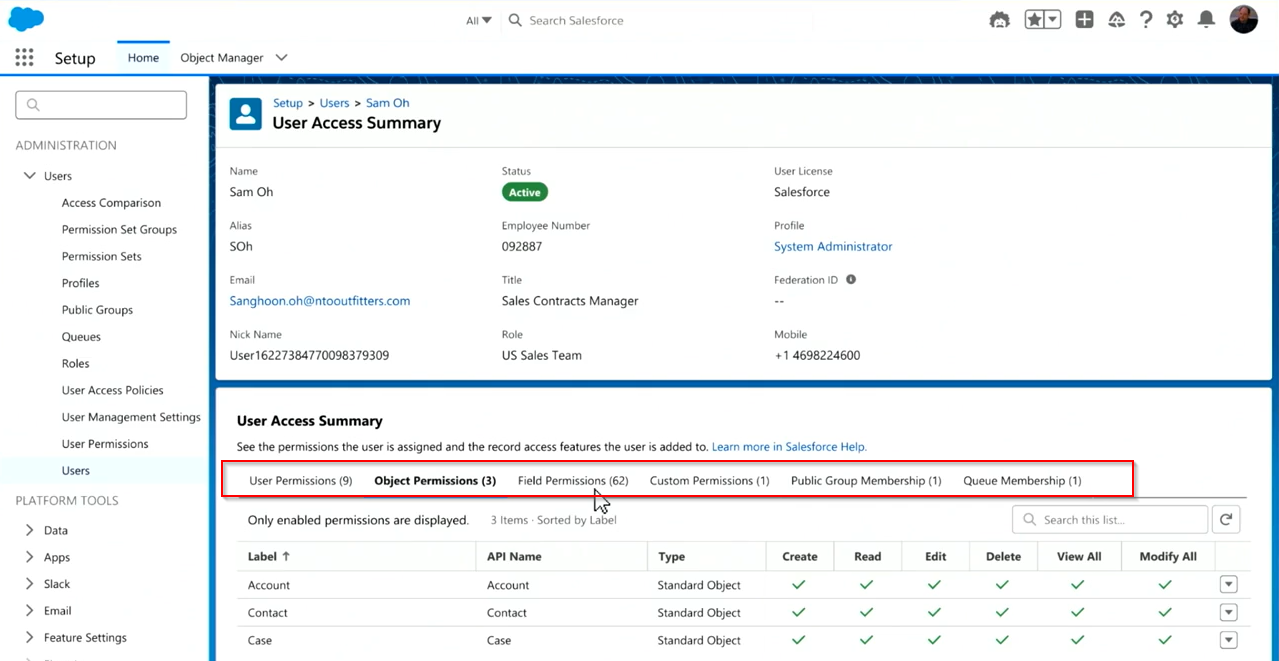
Task: Open the Salesforce cloud upload icon
Action: click(x=1117, y=20)
